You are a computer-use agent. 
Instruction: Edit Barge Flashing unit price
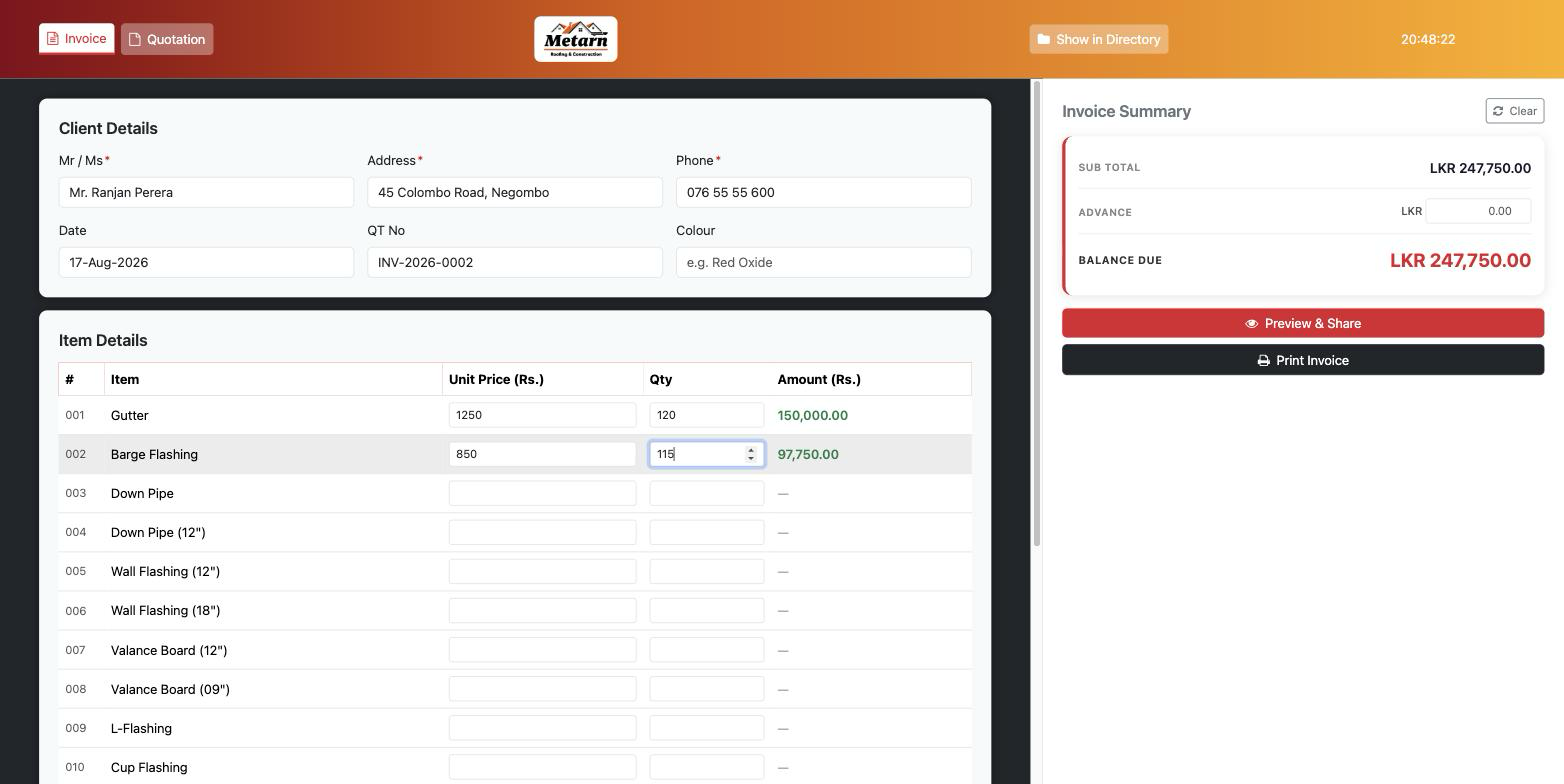pos(542,454)
